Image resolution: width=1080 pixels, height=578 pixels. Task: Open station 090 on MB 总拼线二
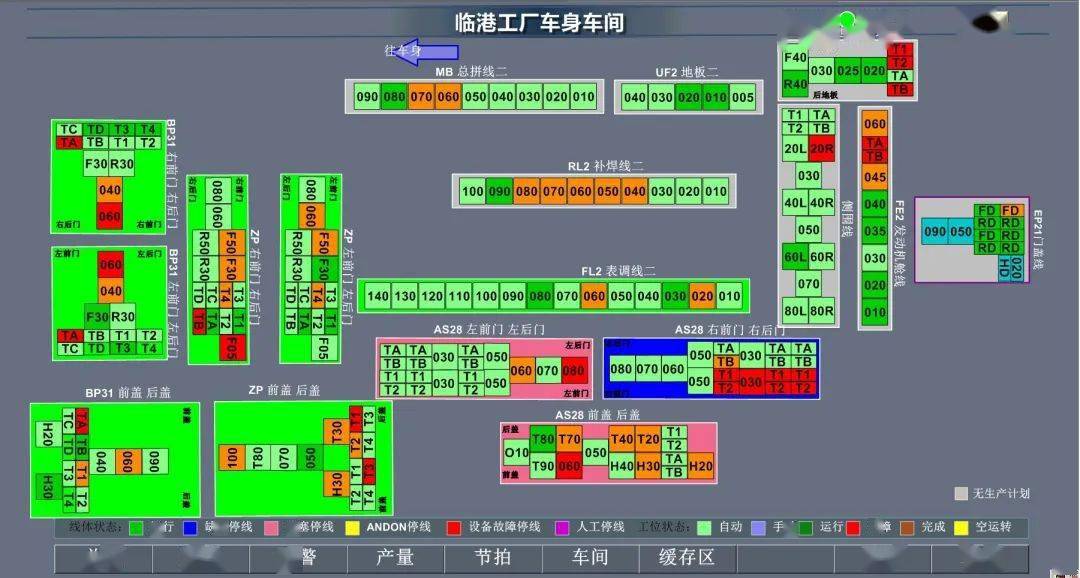click(367, 98)
